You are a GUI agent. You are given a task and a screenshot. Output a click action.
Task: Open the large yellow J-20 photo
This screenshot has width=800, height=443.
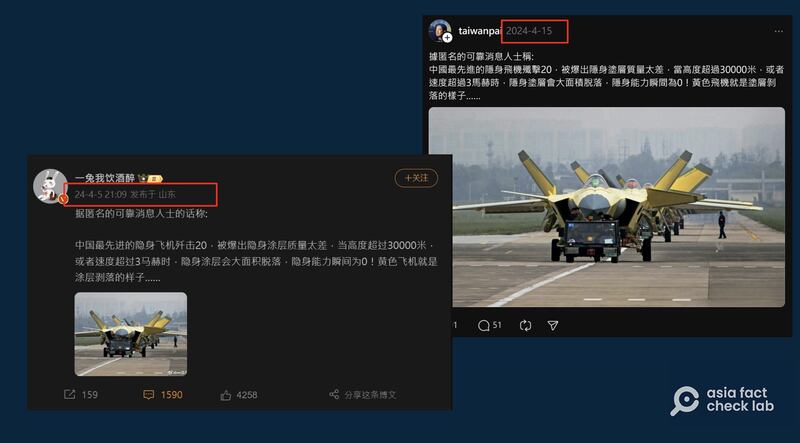607,207
